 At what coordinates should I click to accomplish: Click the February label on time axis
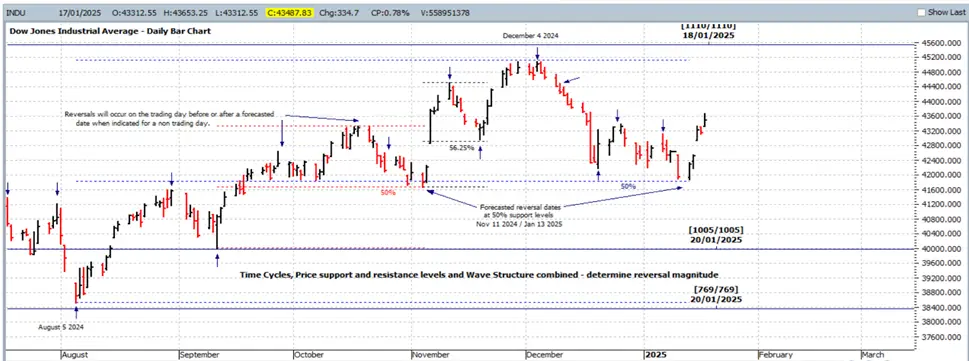point(776,355)
